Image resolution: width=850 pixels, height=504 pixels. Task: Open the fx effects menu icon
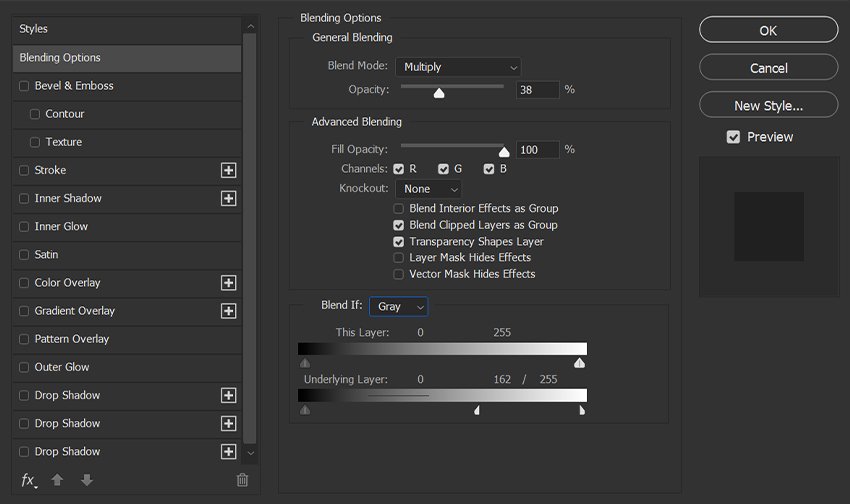click(x=29, y=480)
